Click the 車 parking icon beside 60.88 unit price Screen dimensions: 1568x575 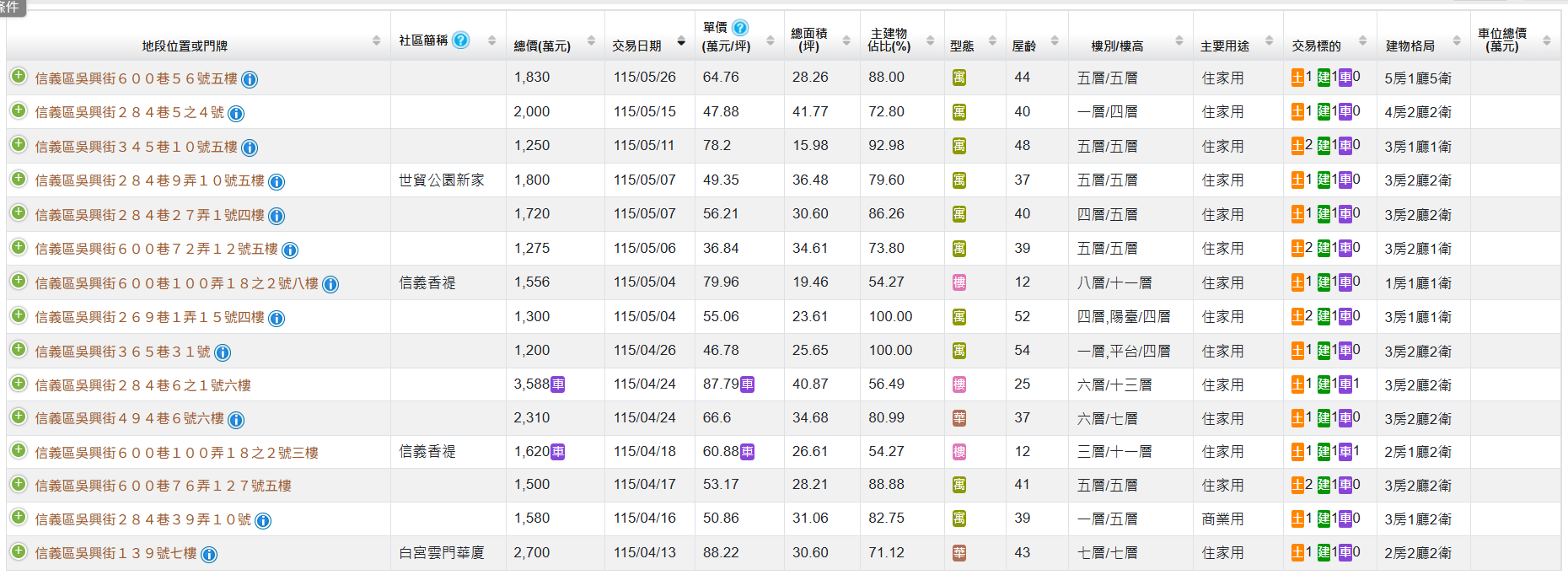(x=748, y=452)
